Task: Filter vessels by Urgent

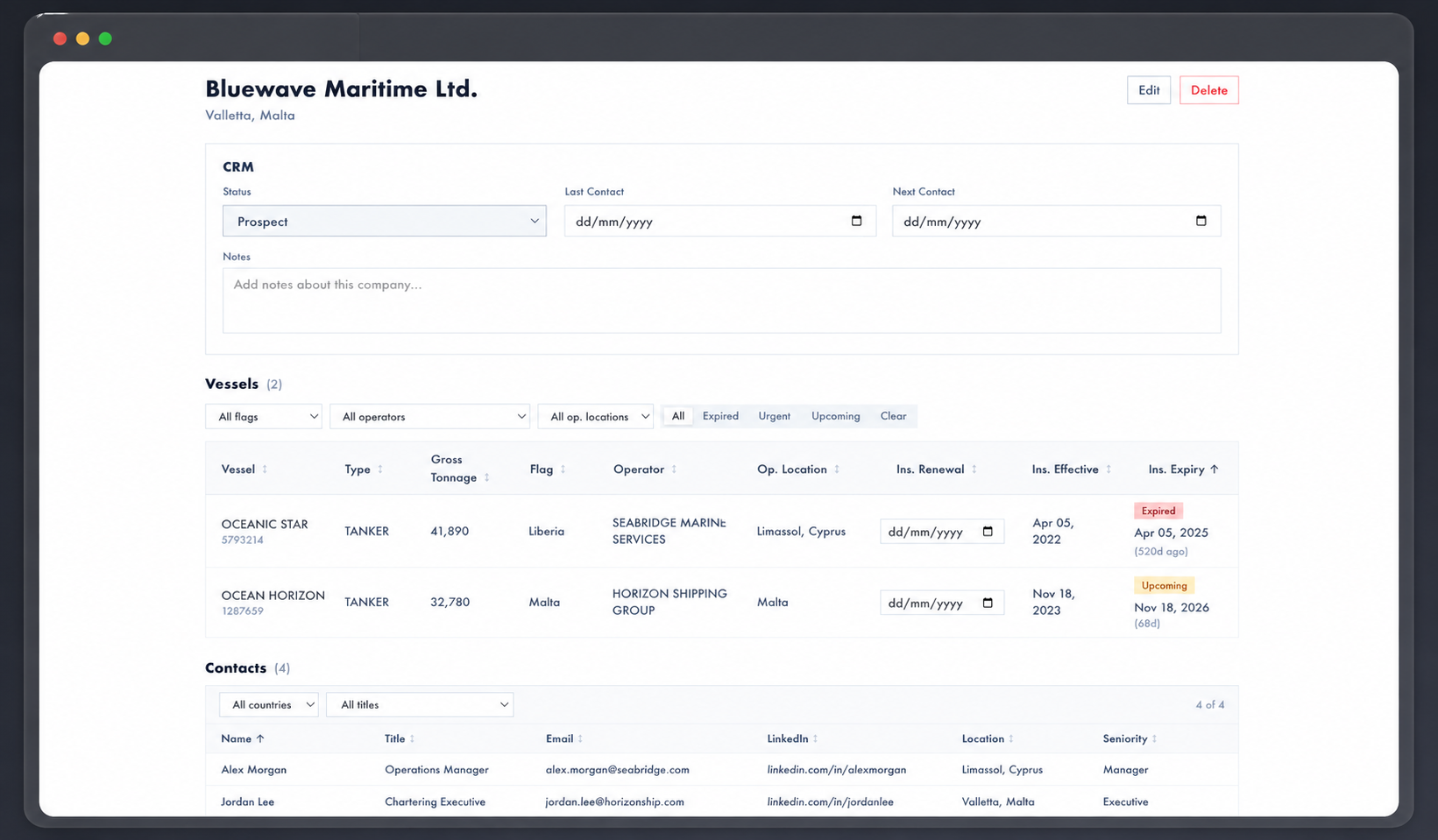Action: (775, 416)
